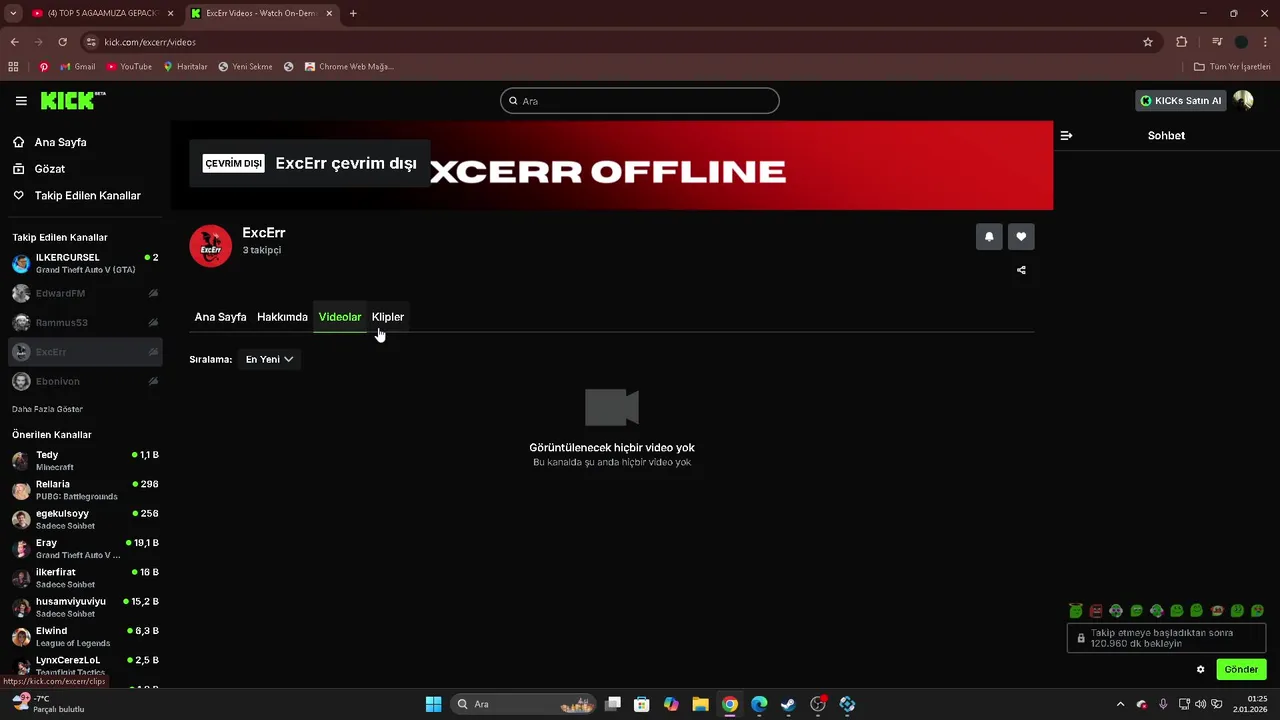Switch to channel Ana Sayfa tab
The height and width of the screenshot is (720, 1280).
tap(220, 317)
